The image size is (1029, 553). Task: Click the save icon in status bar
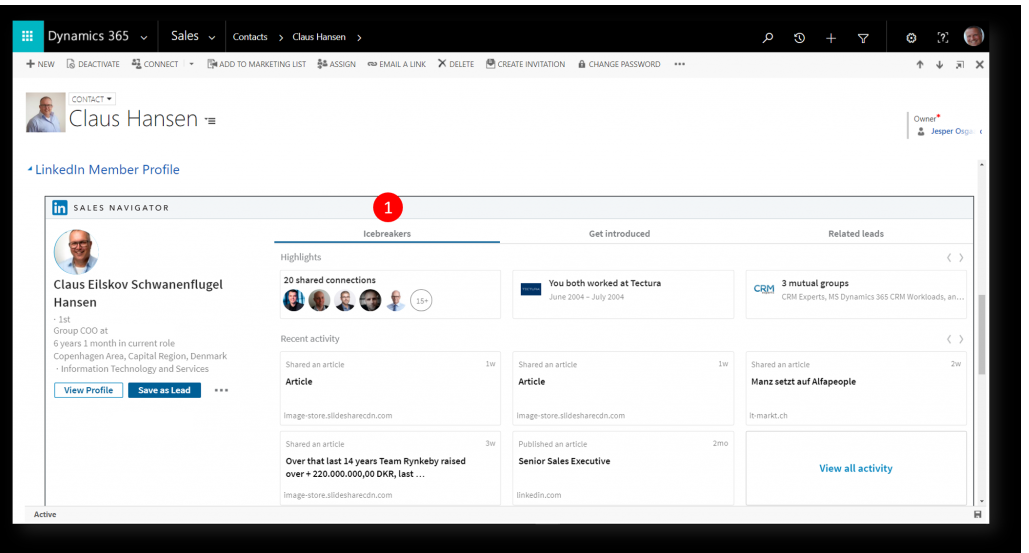click(977, 514)
